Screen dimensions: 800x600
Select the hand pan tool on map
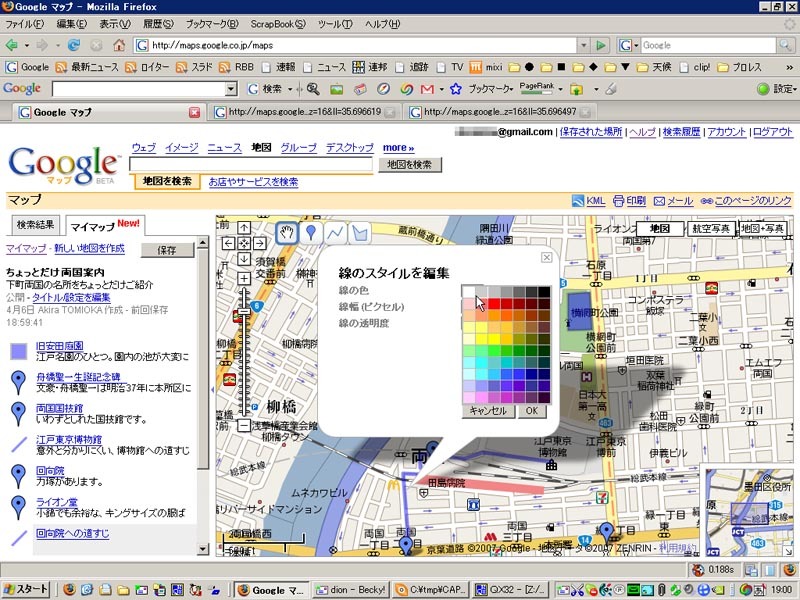287,234
